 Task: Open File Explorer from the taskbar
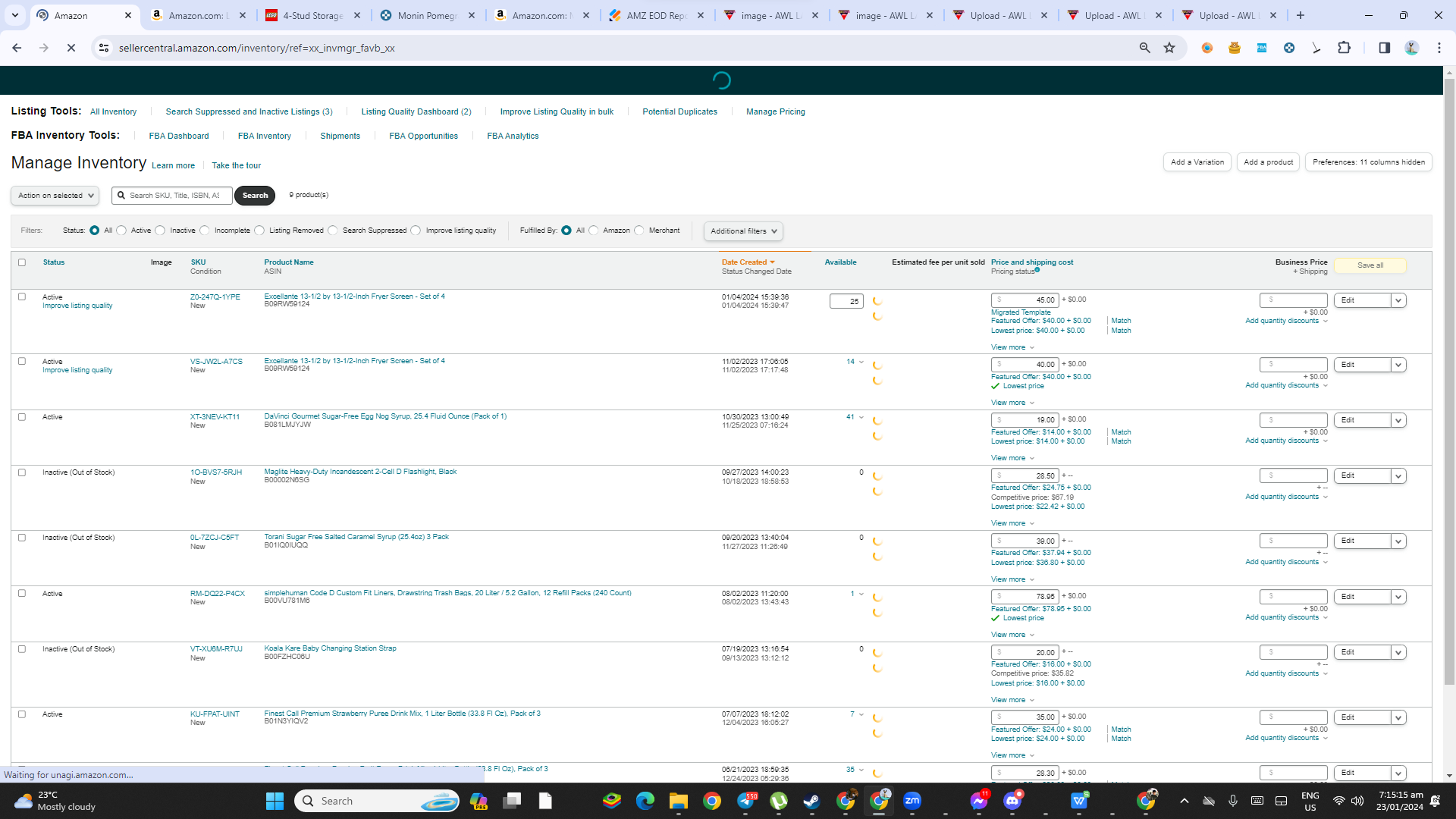[679, 801]
